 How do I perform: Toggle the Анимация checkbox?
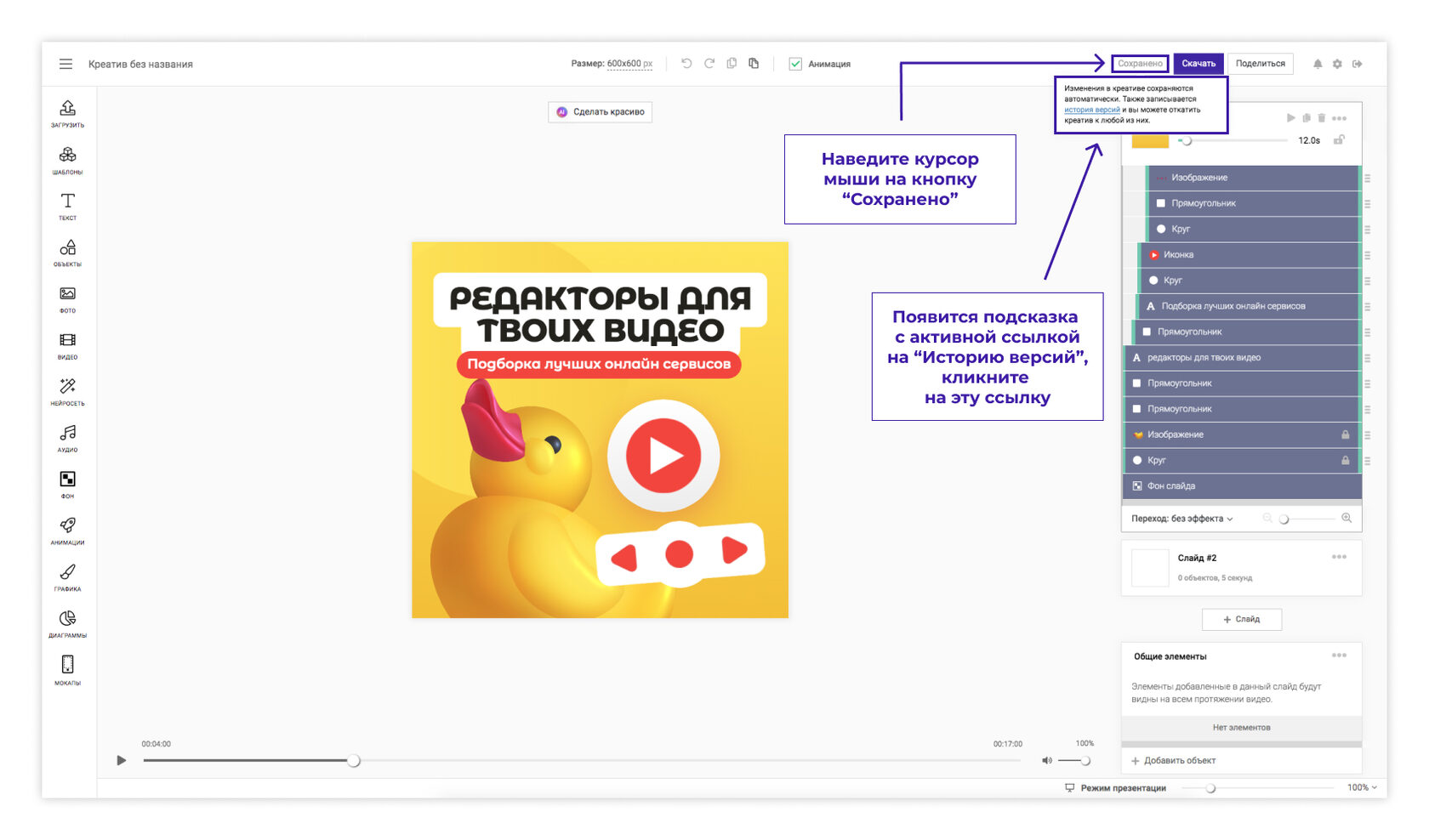795,64
